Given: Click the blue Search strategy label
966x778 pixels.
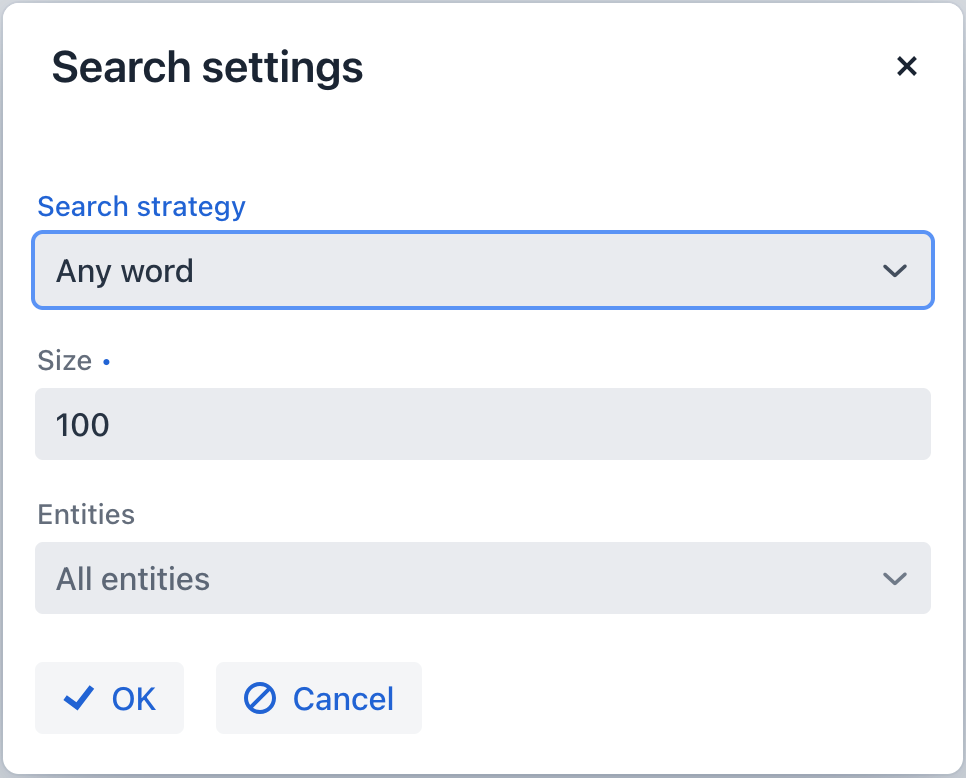Looking at the screenshot, I should click(x=140, y=207).
